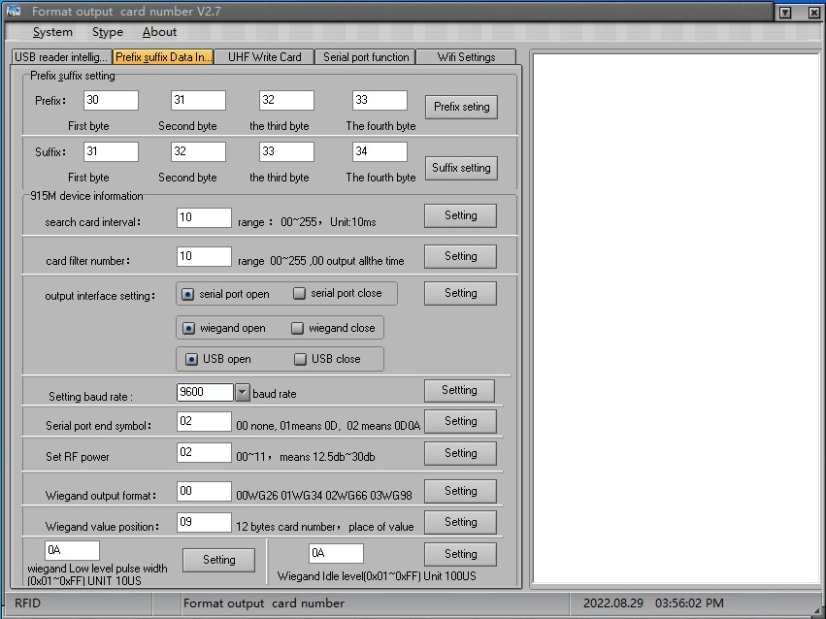
Task: Click the Suffix setting button
Action: coord(461,168)
